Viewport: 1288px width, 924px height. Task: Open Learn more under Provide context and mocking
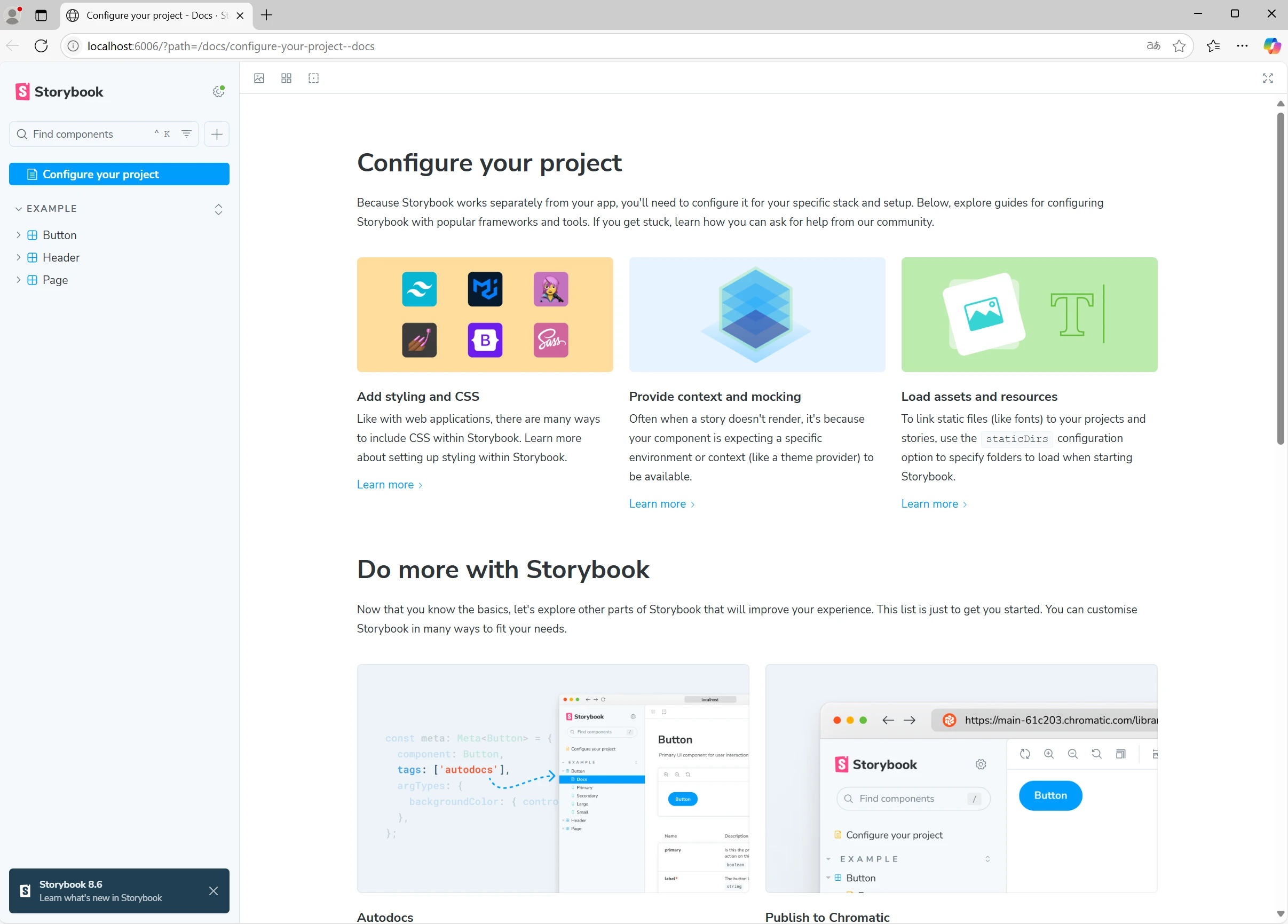(x=661, y=504)
